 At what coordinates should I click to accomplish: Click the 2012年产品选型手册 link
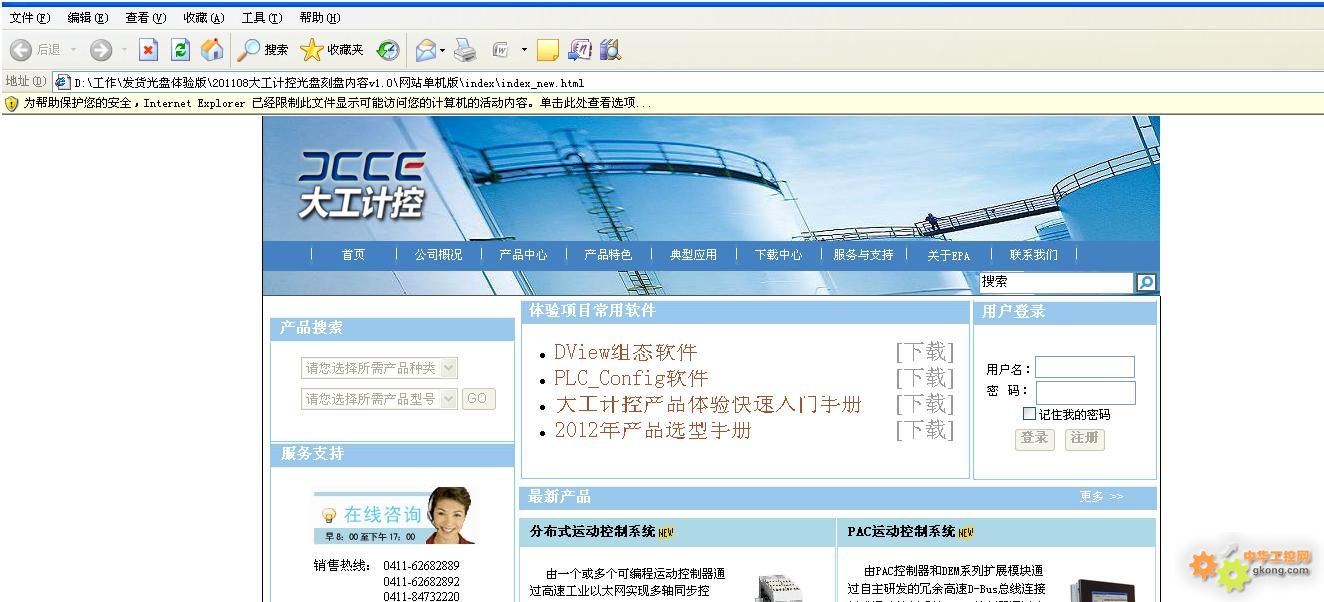(653, 430)
